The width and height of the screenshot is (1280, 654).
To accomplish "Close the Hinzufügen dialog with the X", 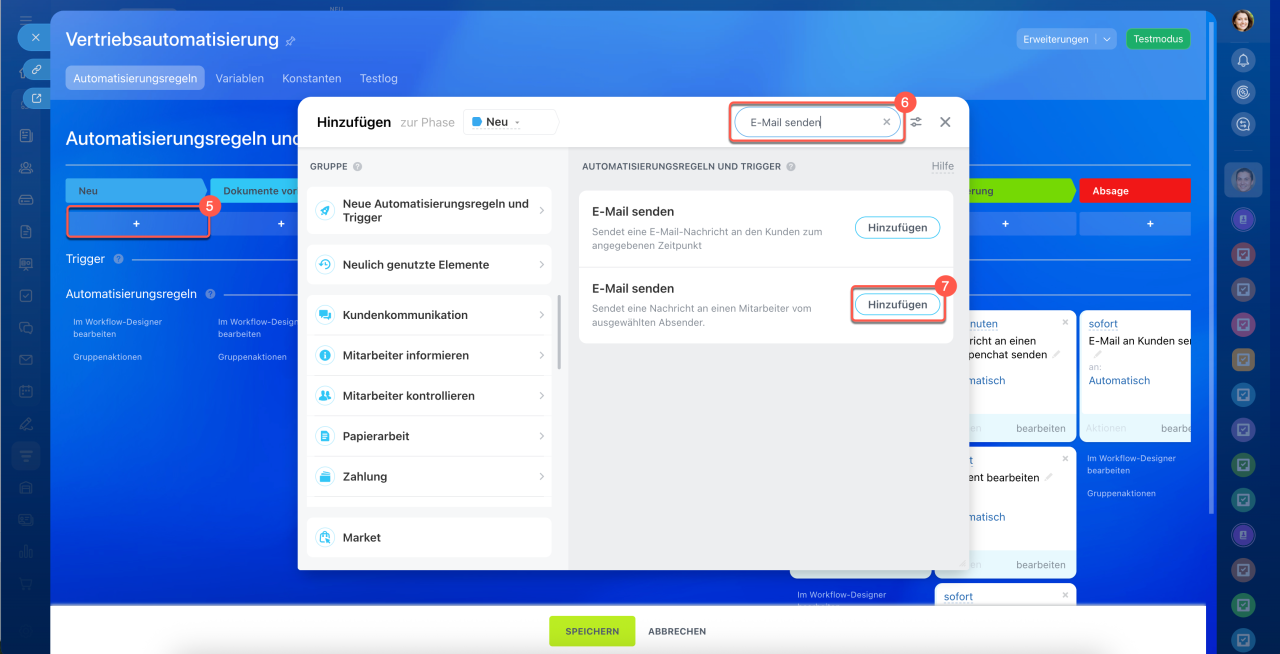I will pyautogui.click(x=945, y=122).
